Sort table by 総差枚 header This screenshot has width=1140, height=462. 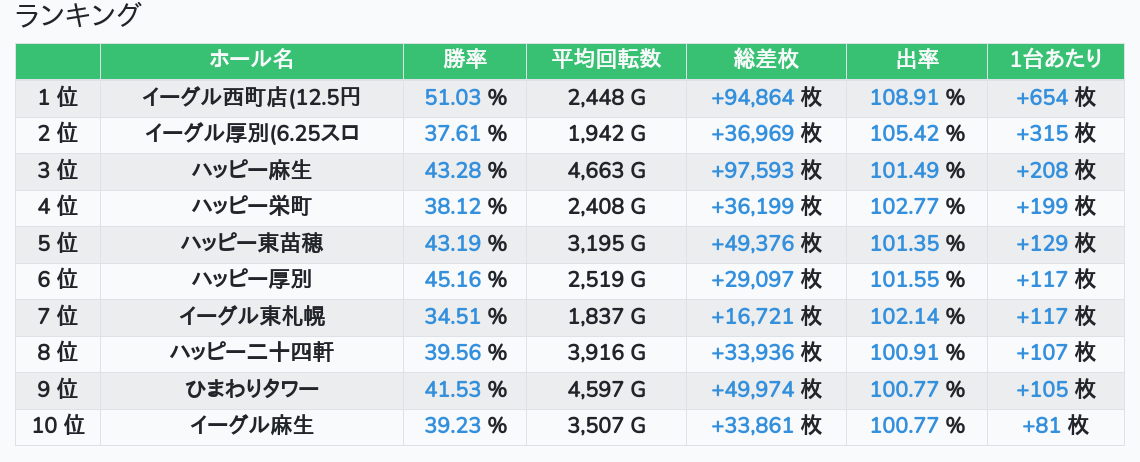tap(766, 60)
